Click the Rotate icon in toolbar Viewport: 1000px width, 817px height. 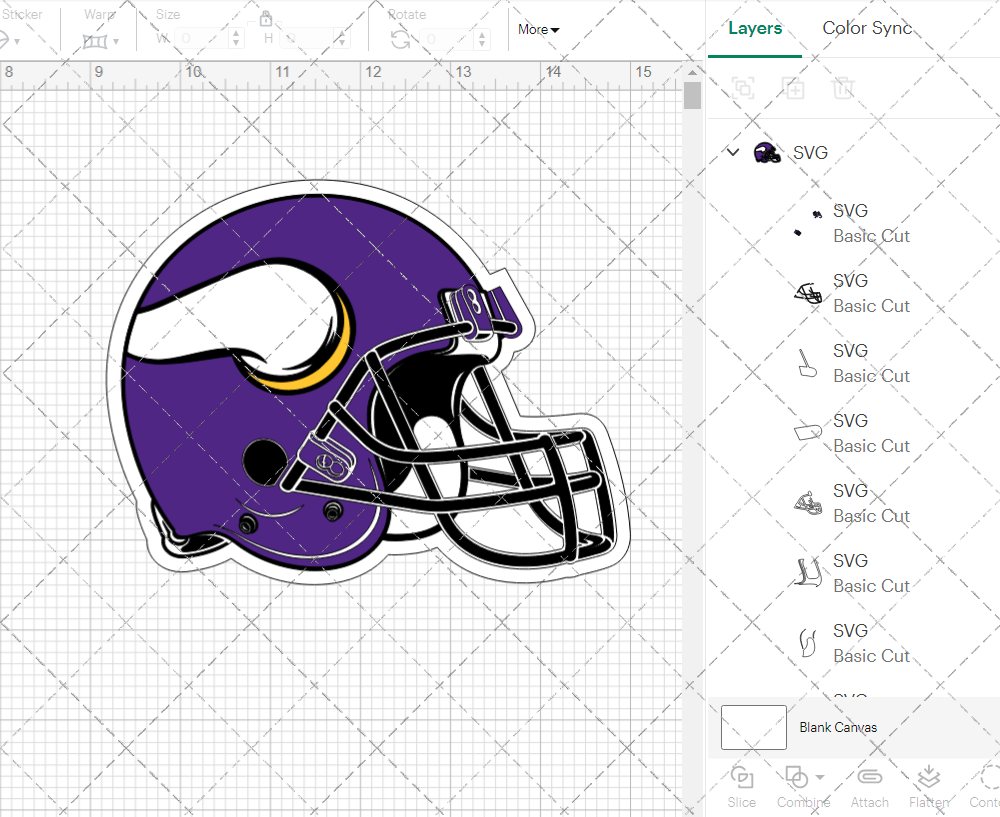(x=401, y=40)
